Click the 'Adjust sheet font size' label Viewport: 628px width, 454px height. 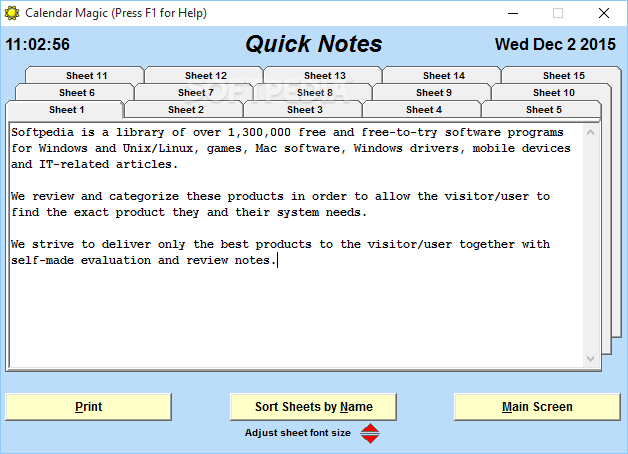click(x=298, y=433)
